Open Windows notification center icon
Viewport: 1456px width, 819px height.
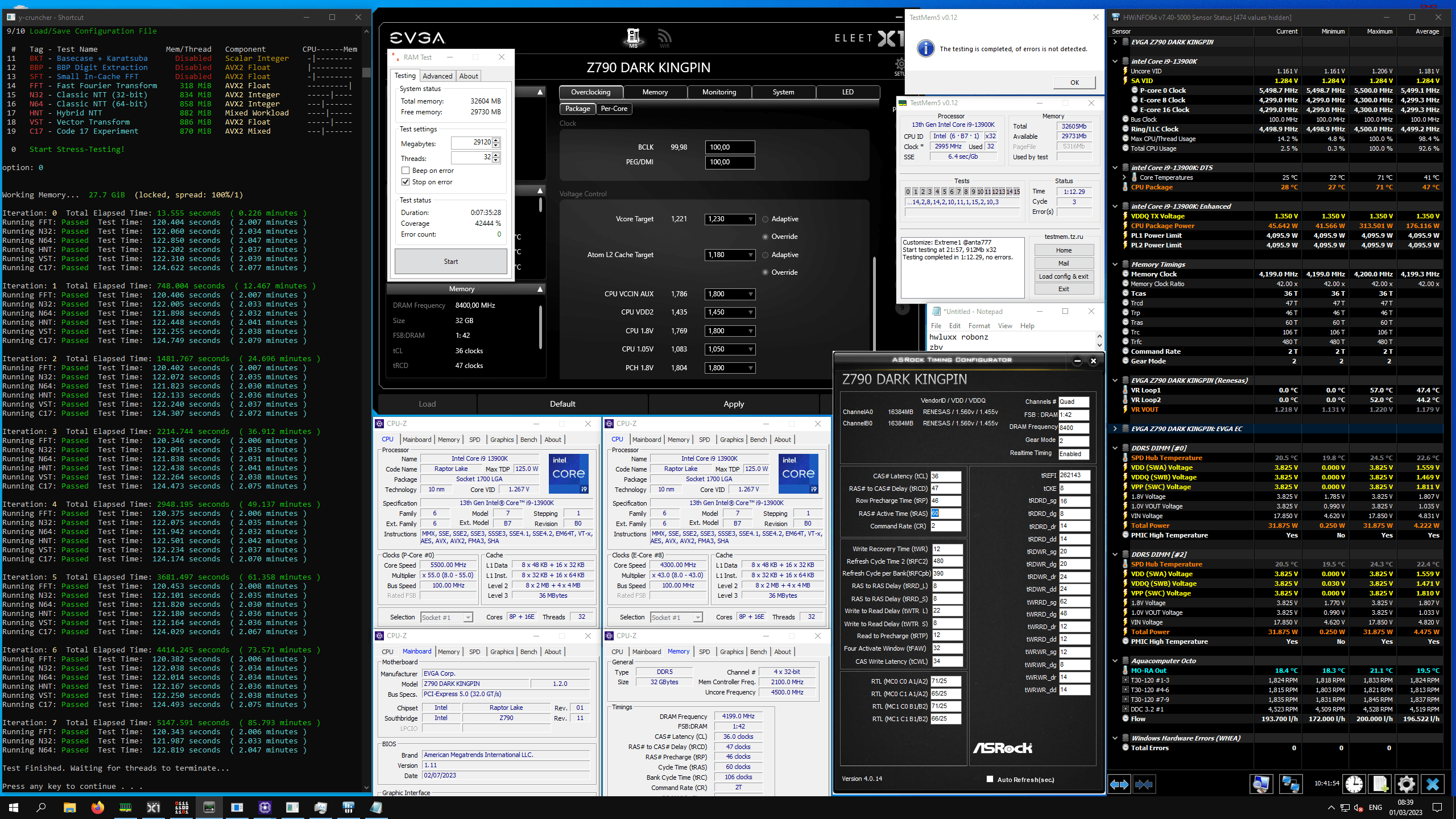(x=1437, y=808)
